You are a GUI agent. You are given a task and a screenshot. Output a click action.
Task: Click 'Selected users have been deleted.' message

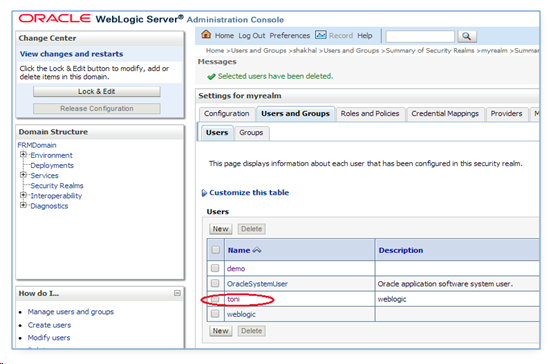275,76
